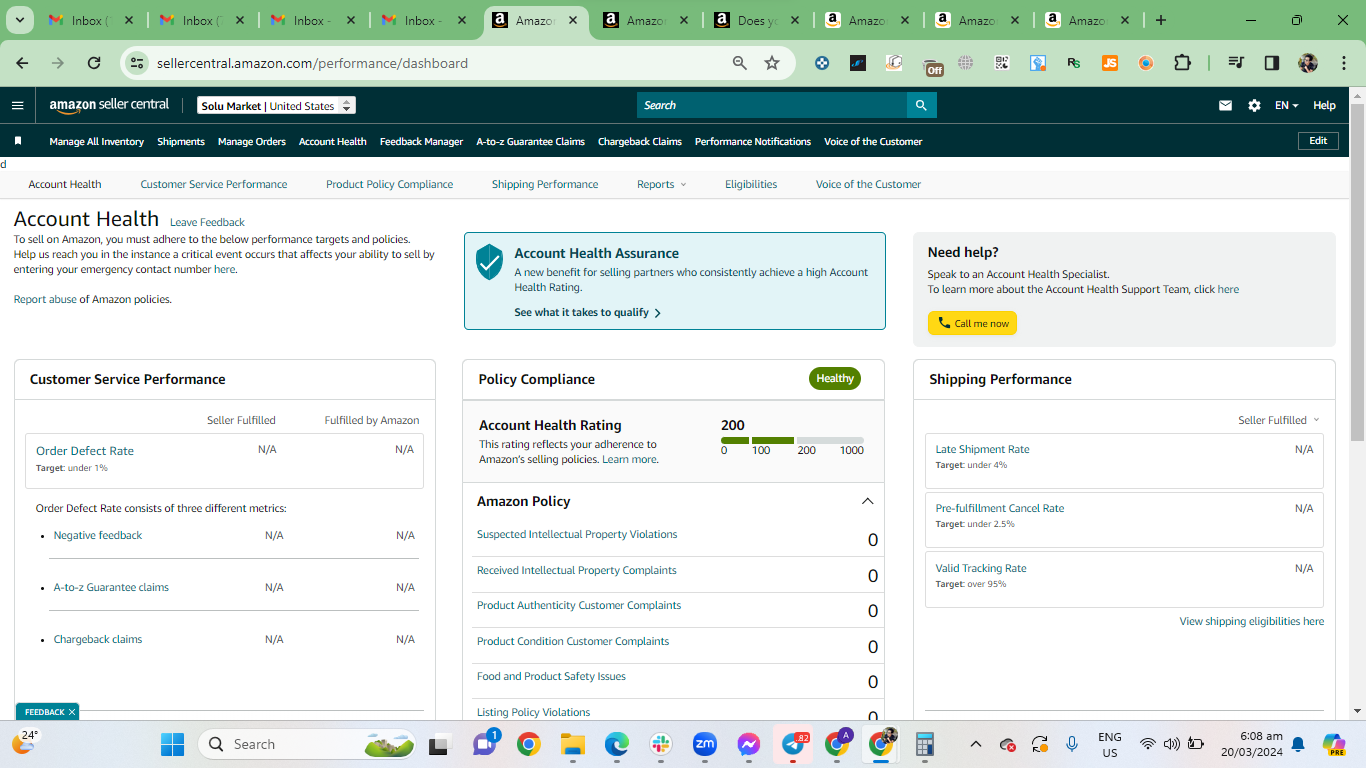Image resolution: width=1366 pixels, height=768 pixels.
Task: Click the zoom magnifier icon in the address bar
Action: coord(740,63)
